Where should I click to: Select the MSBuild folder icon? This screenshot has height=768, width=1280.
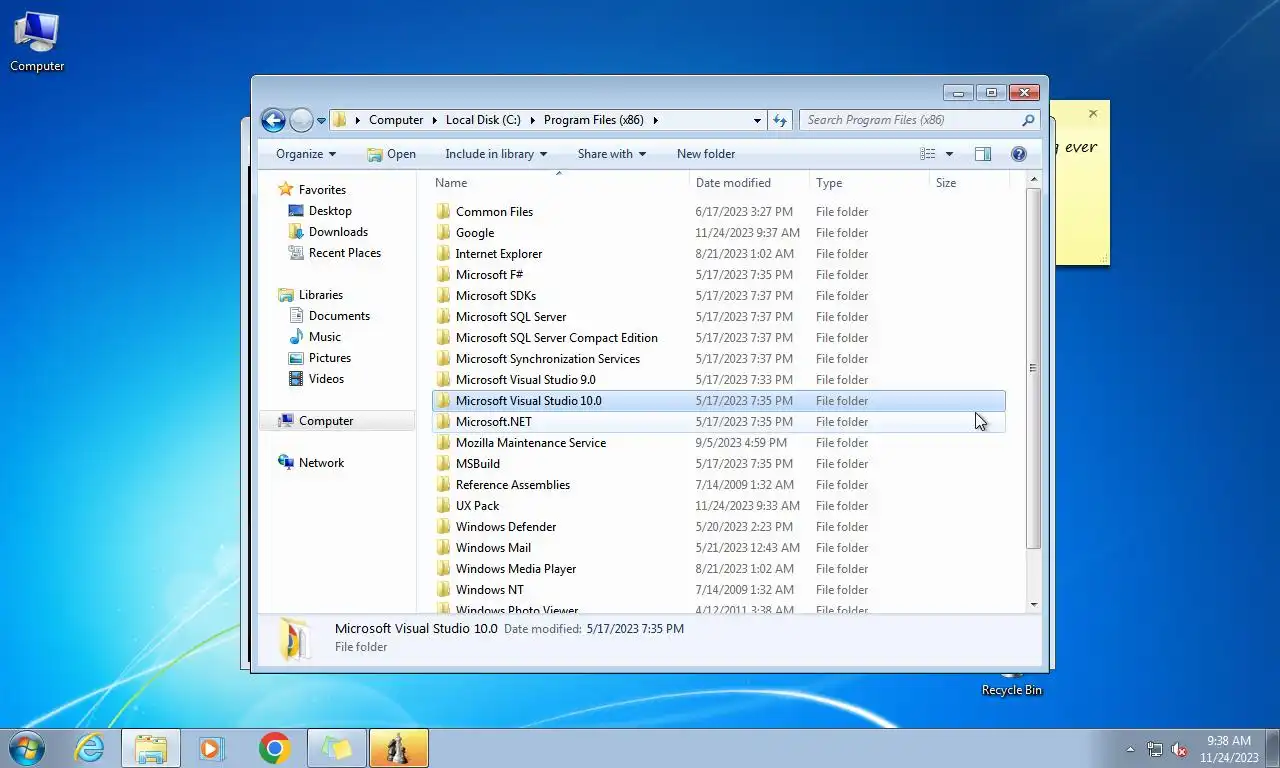pos(444,464)
